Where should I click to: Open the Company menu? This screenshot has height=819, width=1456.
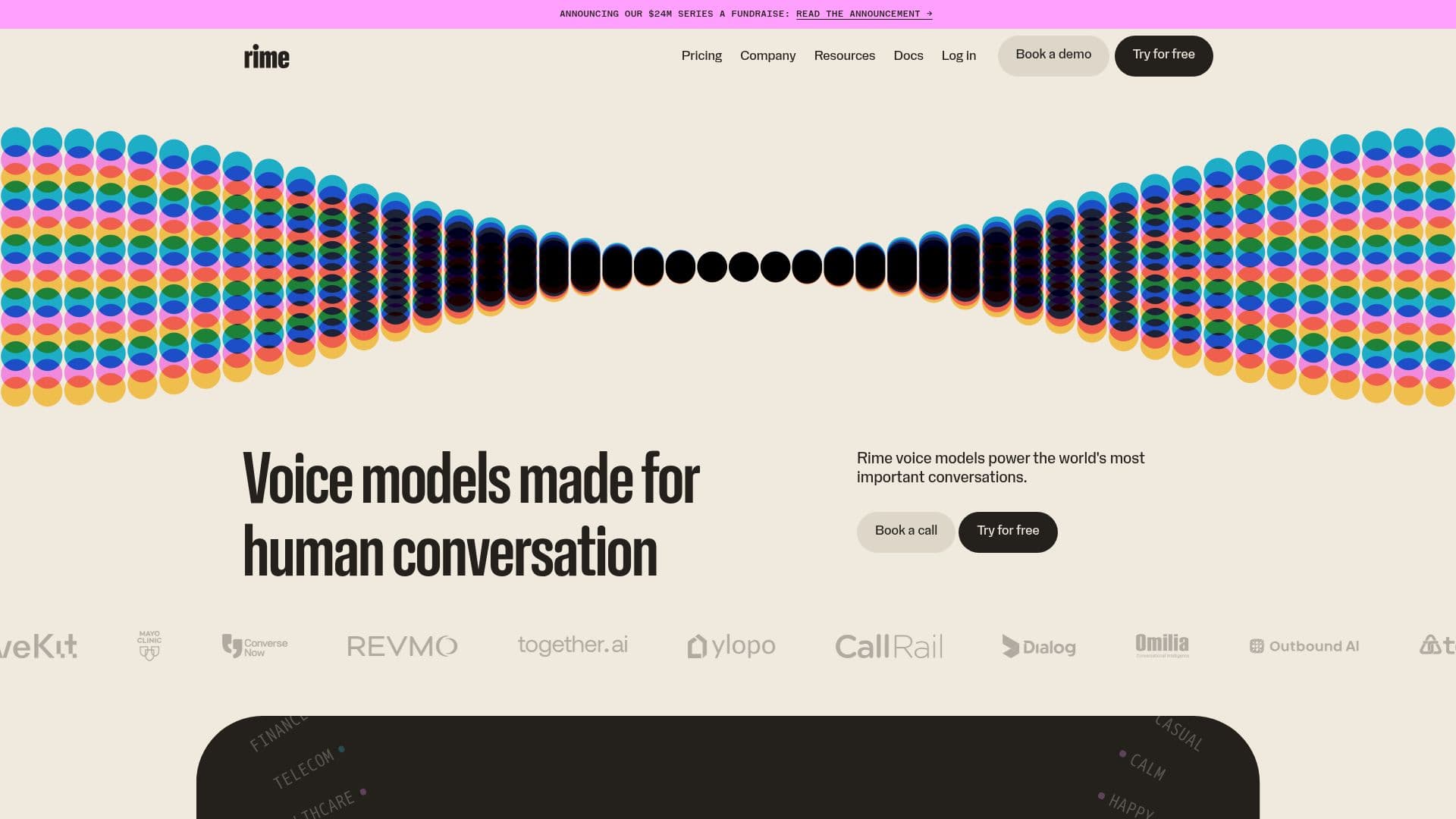767,55
